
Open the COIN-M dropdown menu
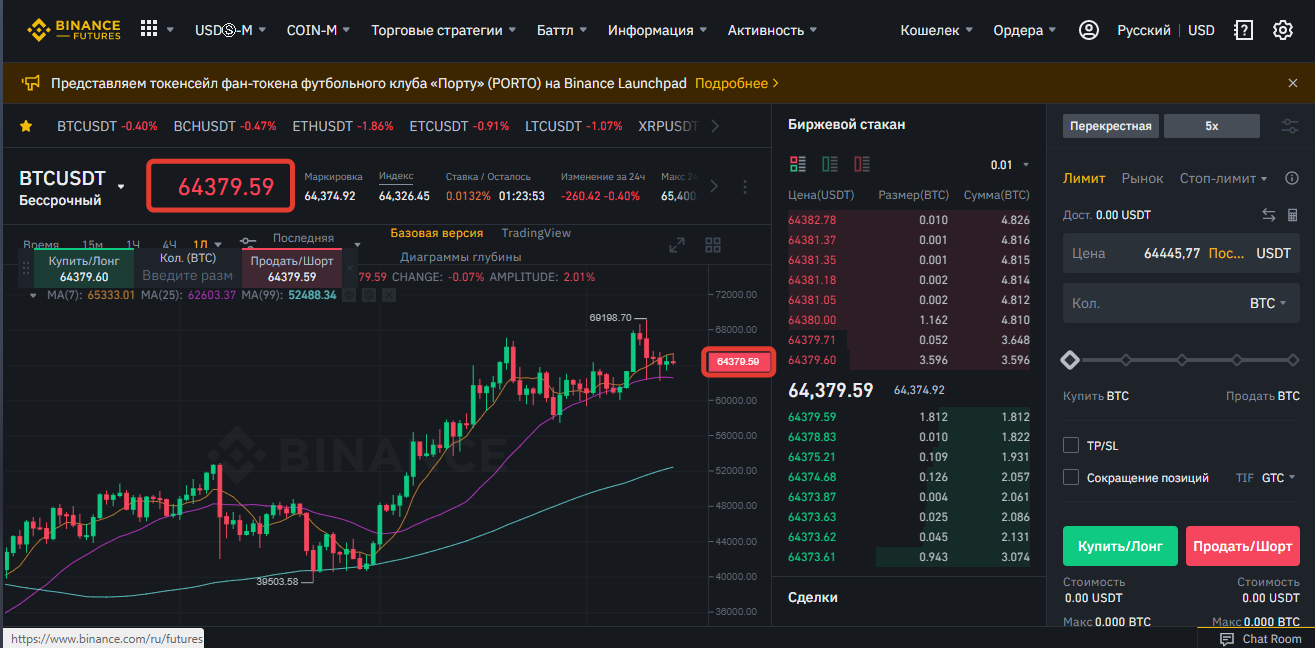click(x=318, y=30)
